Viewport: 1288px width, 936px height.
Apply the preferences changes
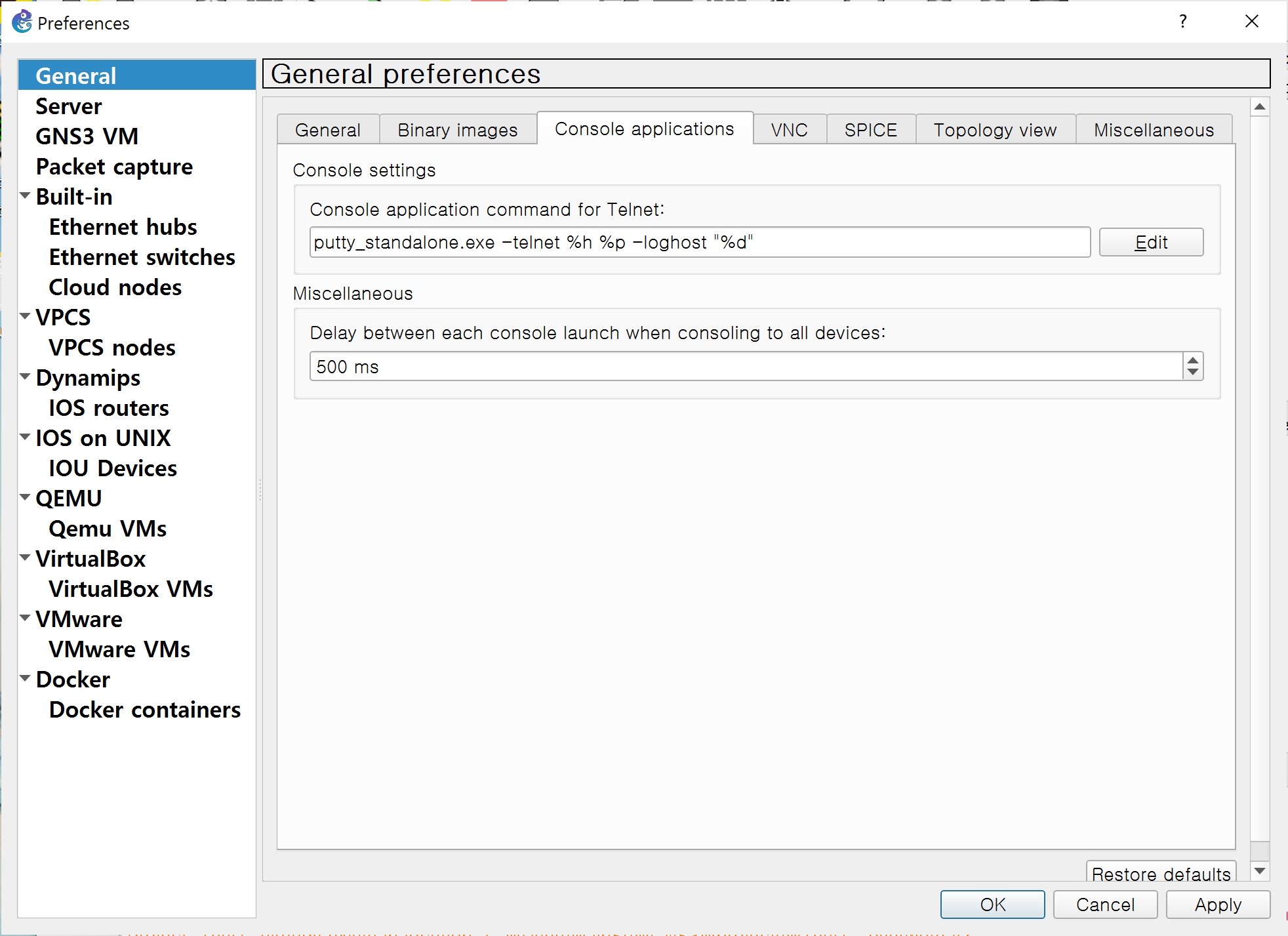coord(1218,905)
